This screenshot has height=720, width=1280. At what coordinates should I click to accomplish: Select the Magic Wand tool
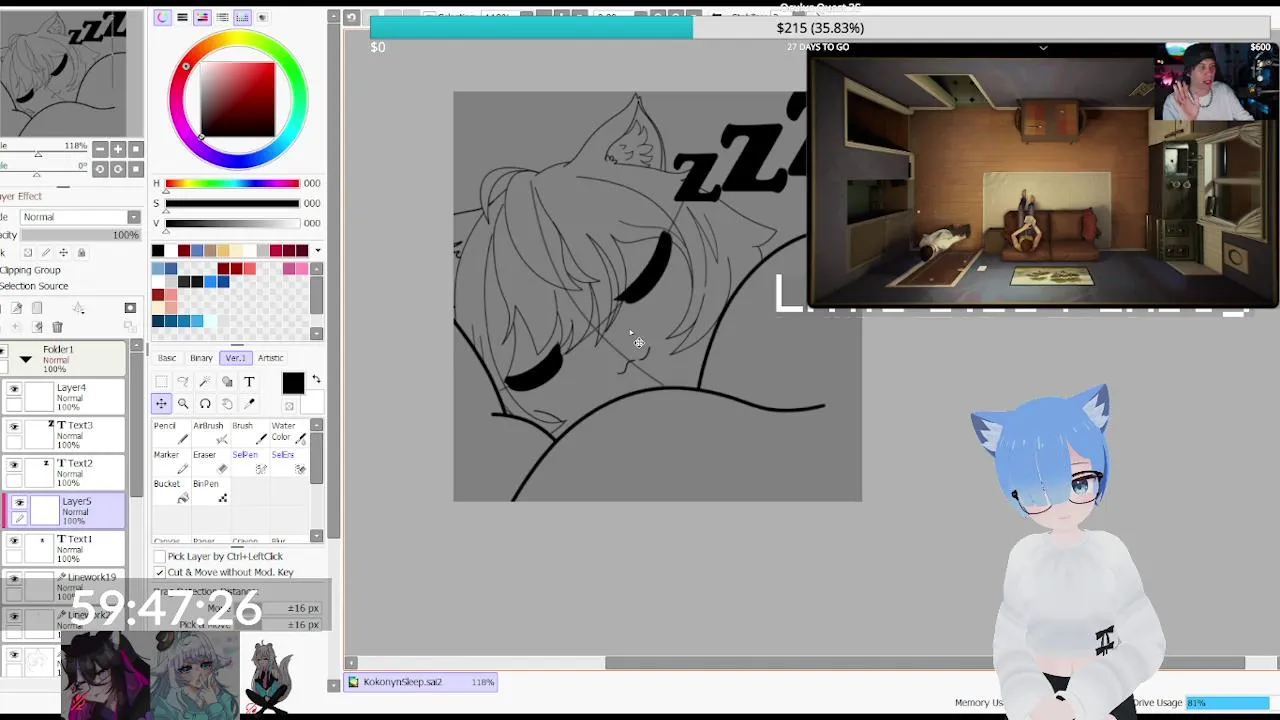pos(205,382)
